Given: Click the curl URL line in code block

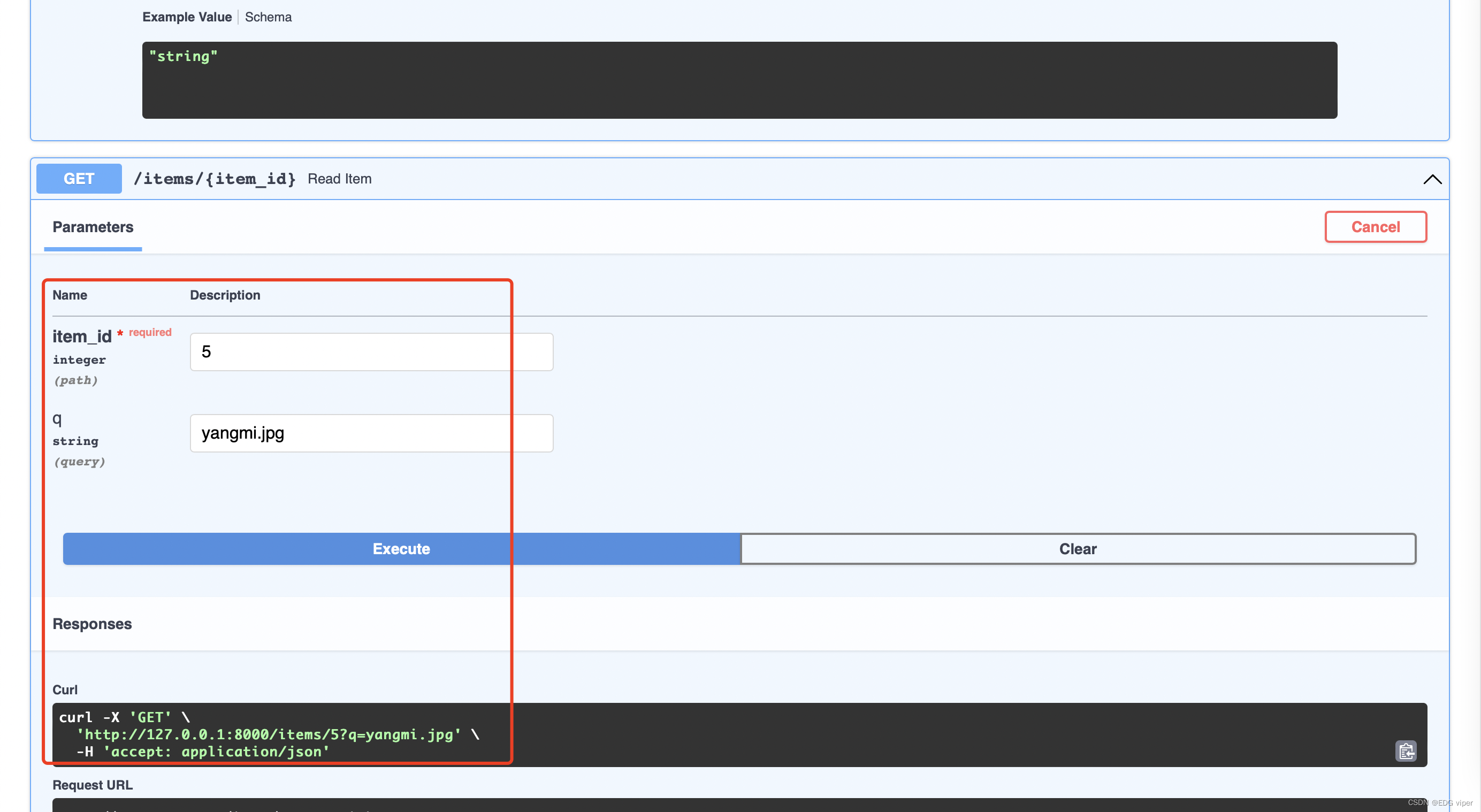Looking at the screenshot, I should click(x=269, y=734).
